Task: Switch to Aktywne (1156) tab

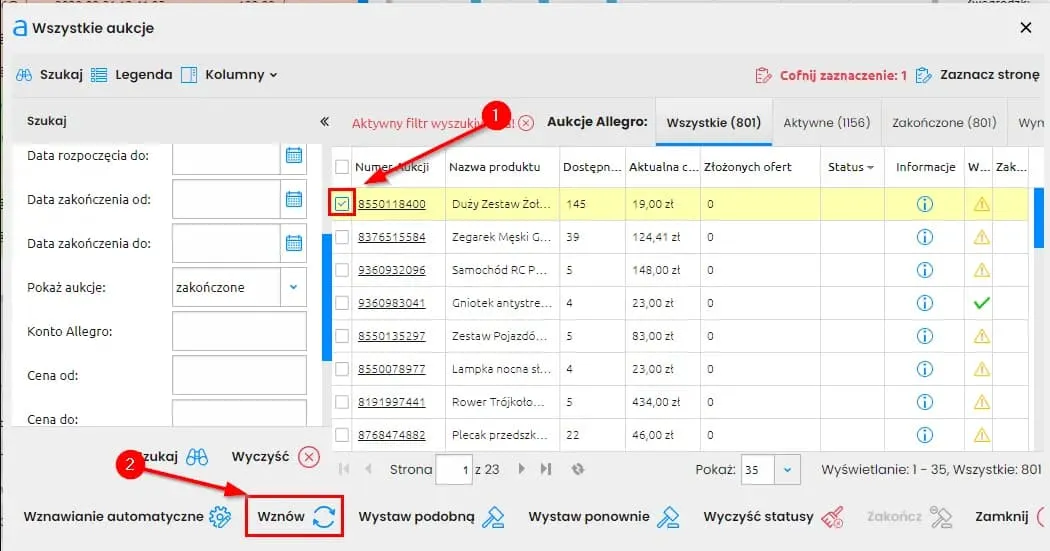Action: click(x=826, y=123)
